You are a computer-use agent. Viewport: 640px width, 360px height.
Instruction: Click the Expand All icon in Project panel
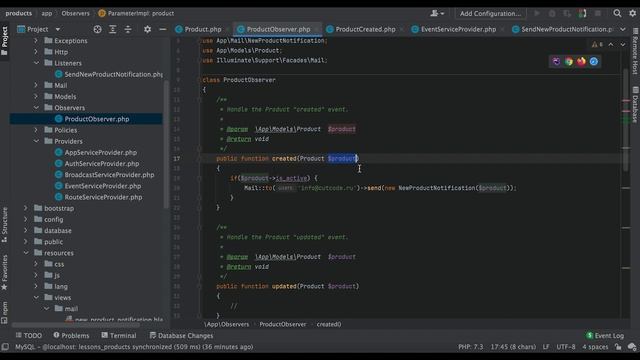pos(113,29)
